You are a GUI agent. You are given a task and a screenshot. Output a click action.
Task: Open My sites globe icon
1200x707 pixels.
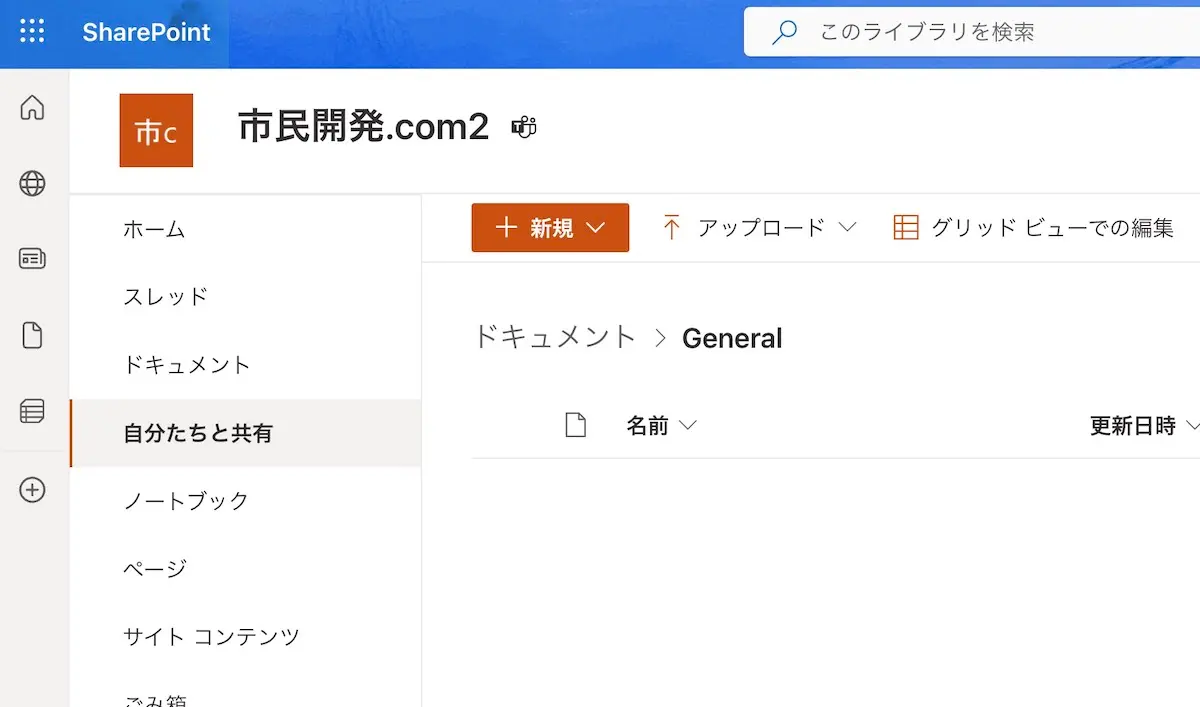pos(32,183)
